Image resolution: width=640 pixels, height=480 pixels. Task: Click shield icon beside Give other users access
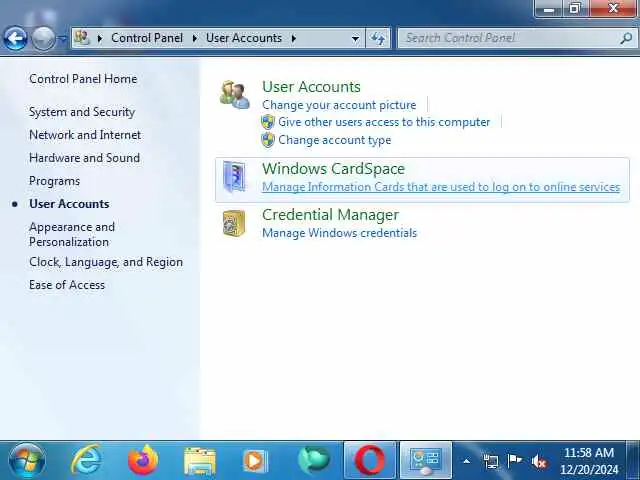268,122
